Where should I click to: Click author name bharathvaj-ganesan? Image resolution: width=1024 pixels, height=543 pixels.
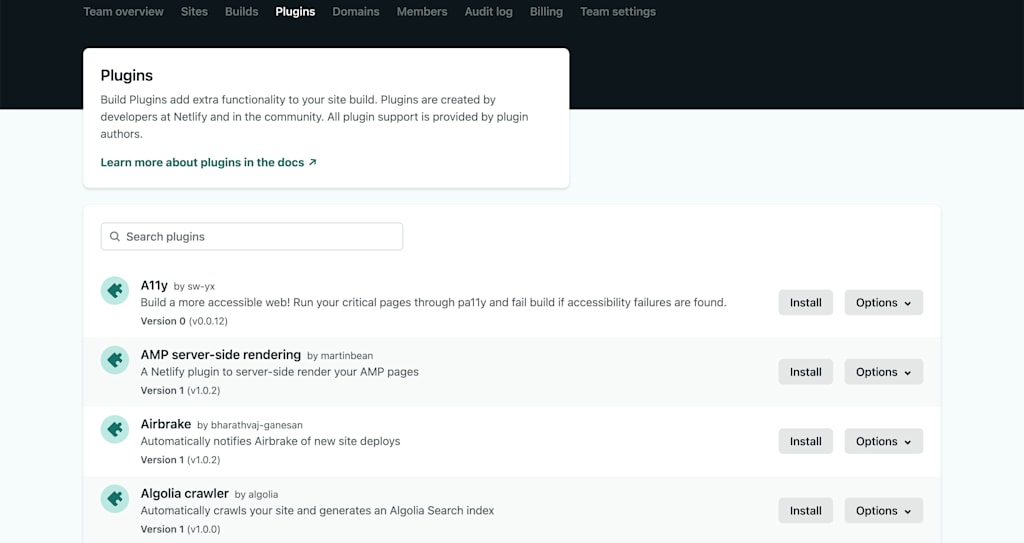click(x=257, y=425)
